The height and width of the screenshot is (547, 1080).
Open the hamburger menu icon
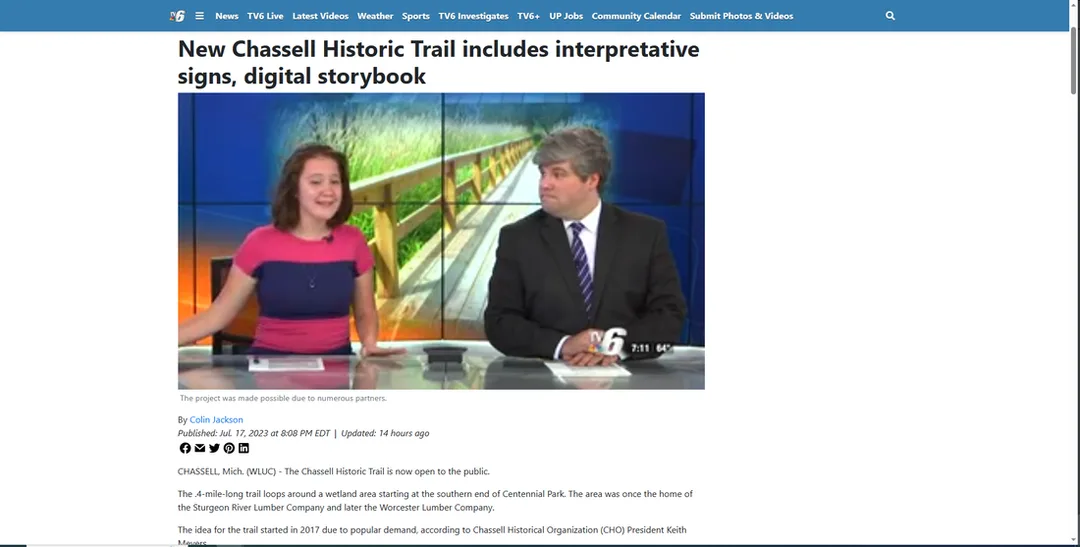tap(200, 16)
